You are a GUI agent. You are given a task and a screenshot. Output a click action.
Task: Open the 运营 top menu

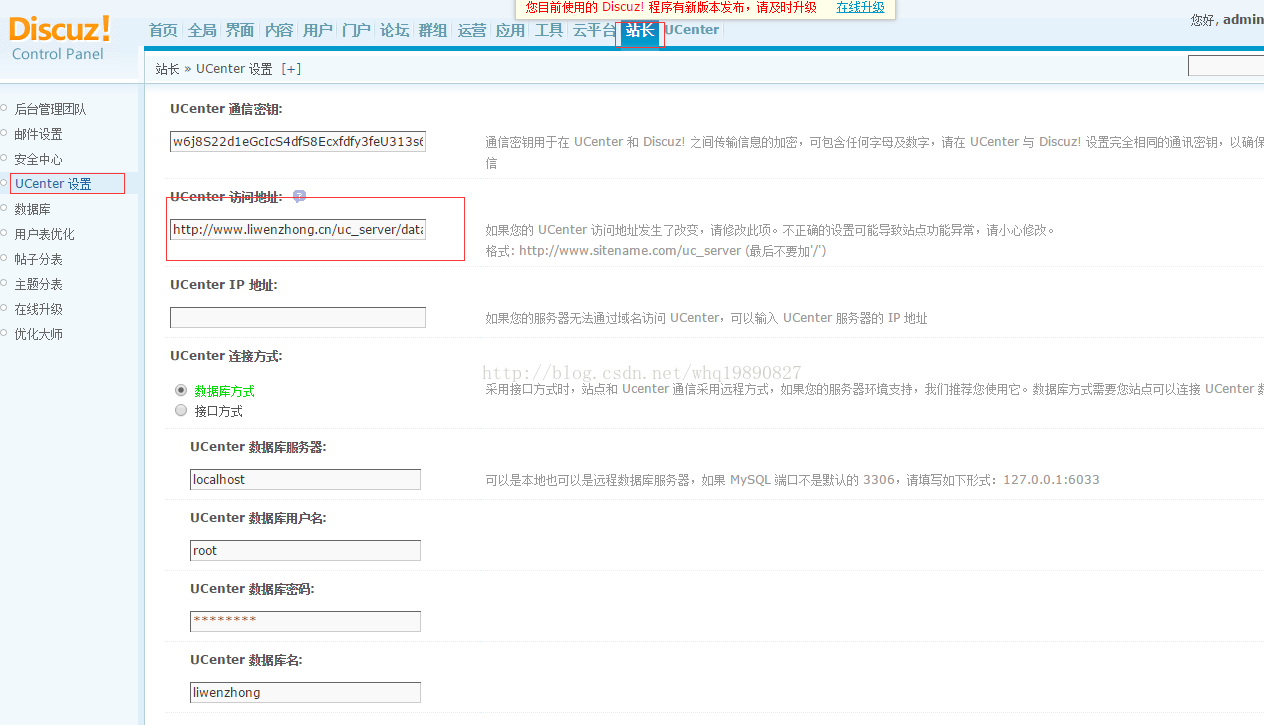tap(472, 30)
